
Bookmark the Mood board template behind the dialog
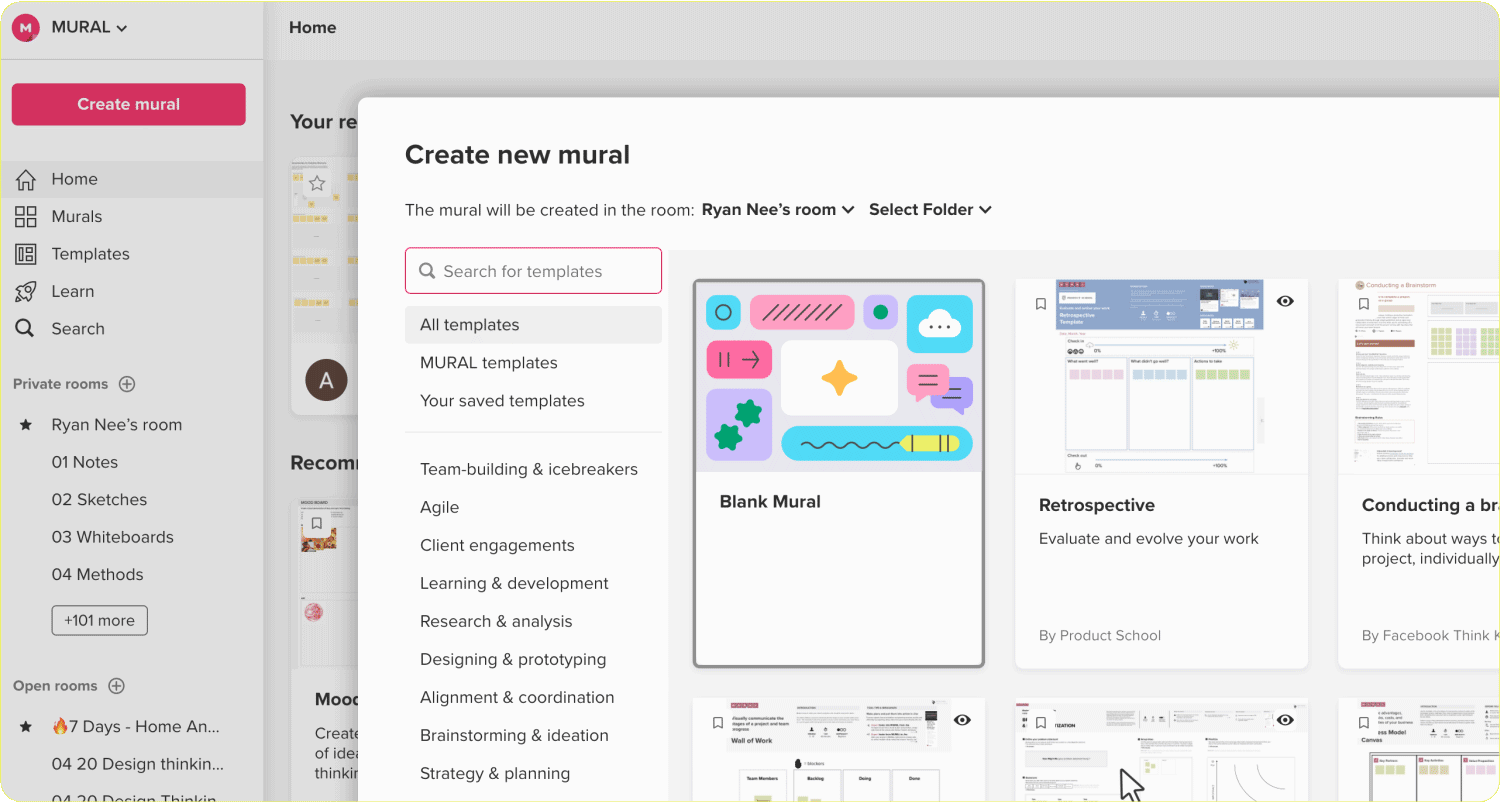[317, 523]
